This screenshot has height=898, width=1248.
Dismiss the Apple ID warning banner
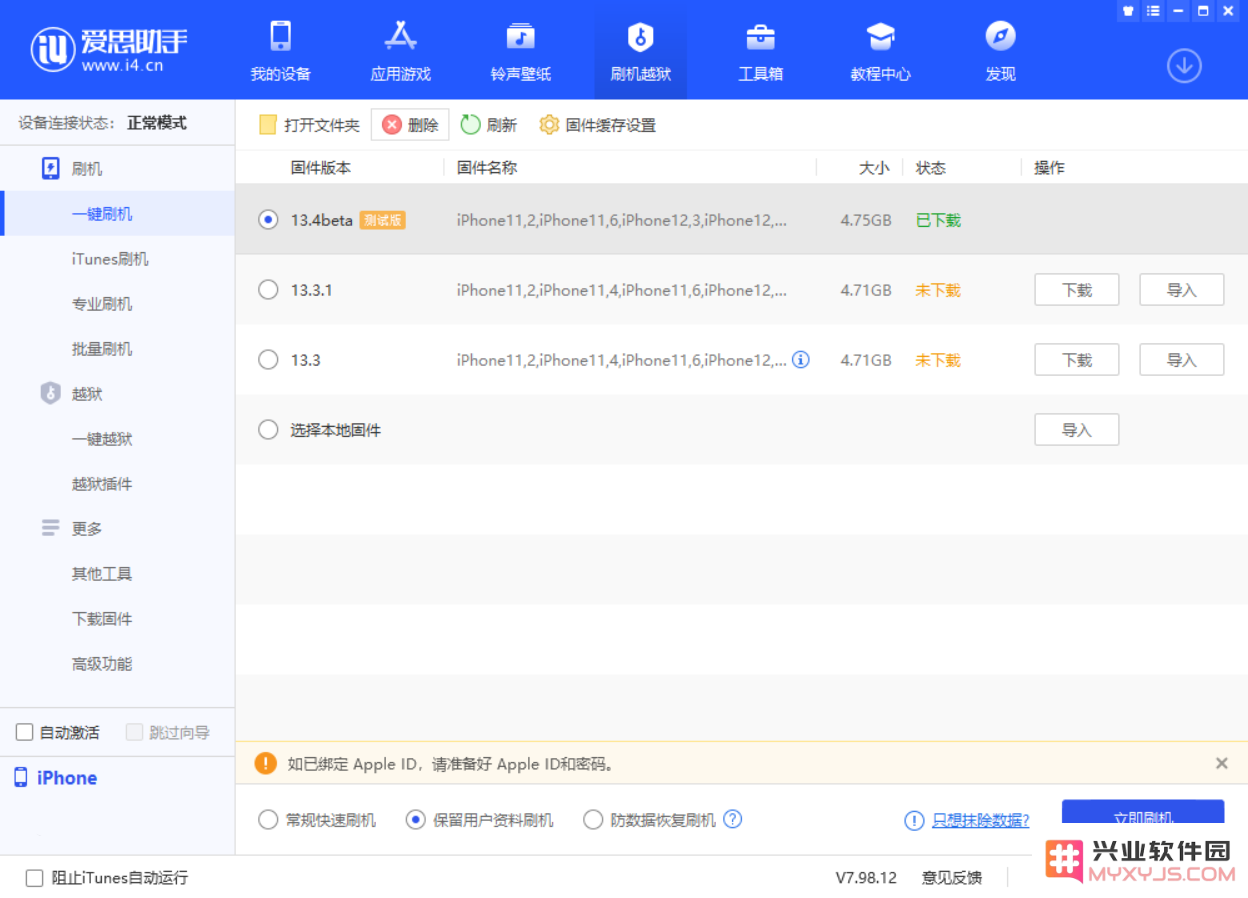1221,763
